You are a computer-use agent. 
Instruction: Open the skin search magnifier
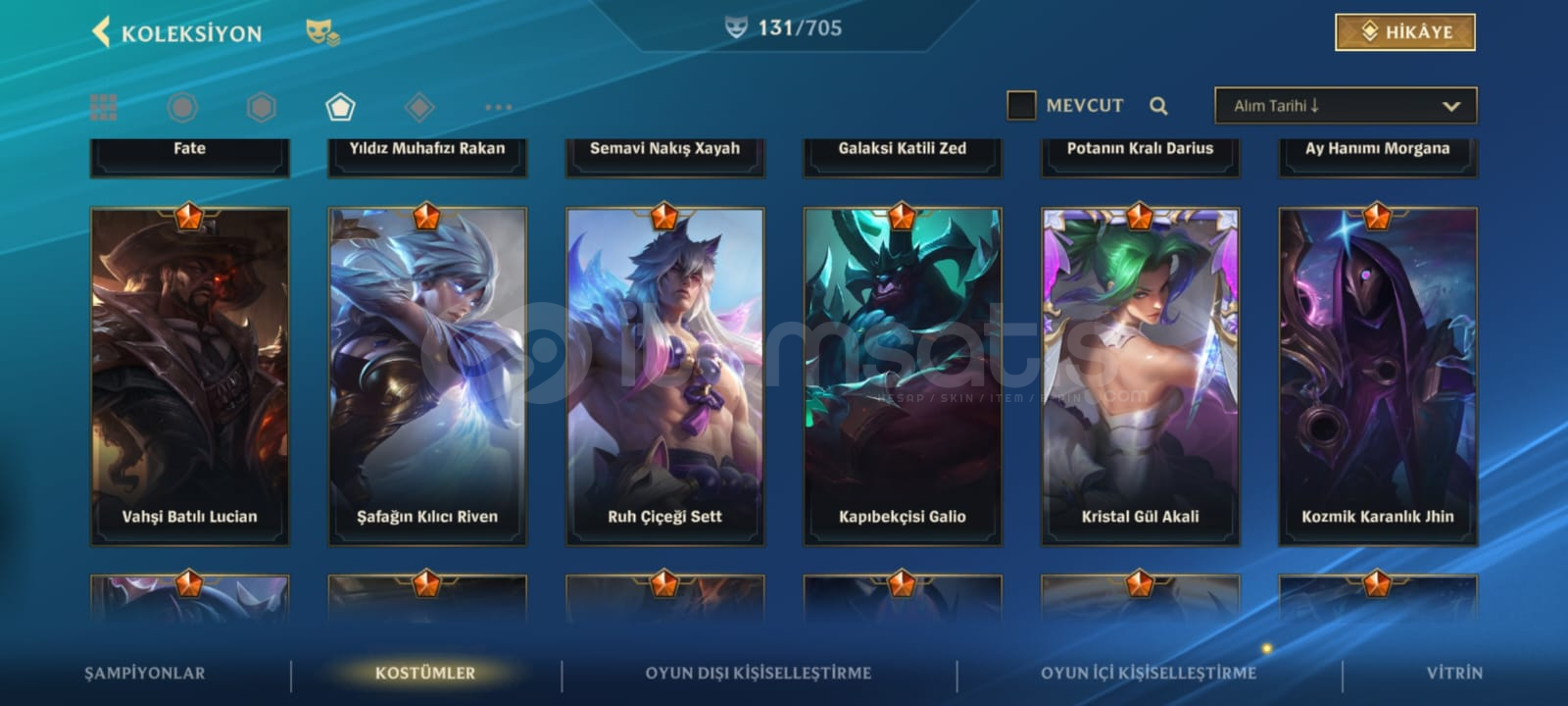point(1158,106)
